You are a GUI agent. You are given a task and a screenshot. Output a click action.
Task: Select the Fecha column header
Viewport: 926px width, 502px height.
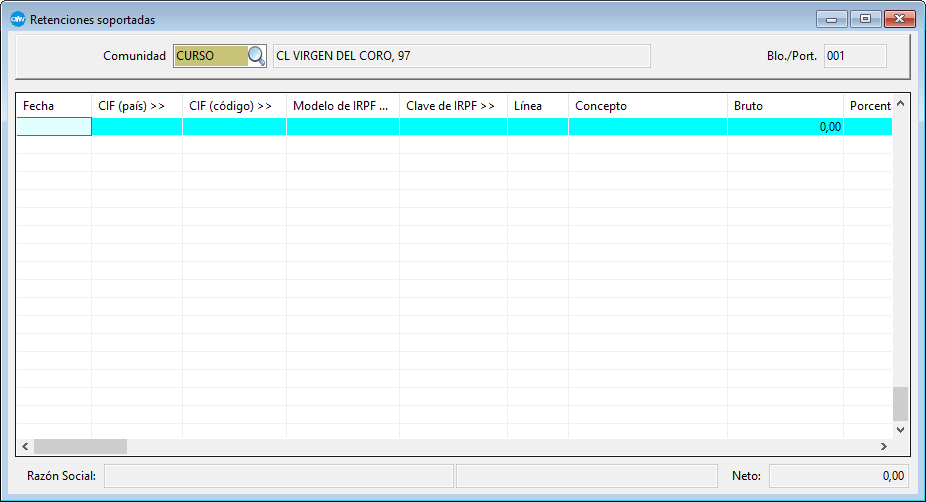click(x=54, y=106)
